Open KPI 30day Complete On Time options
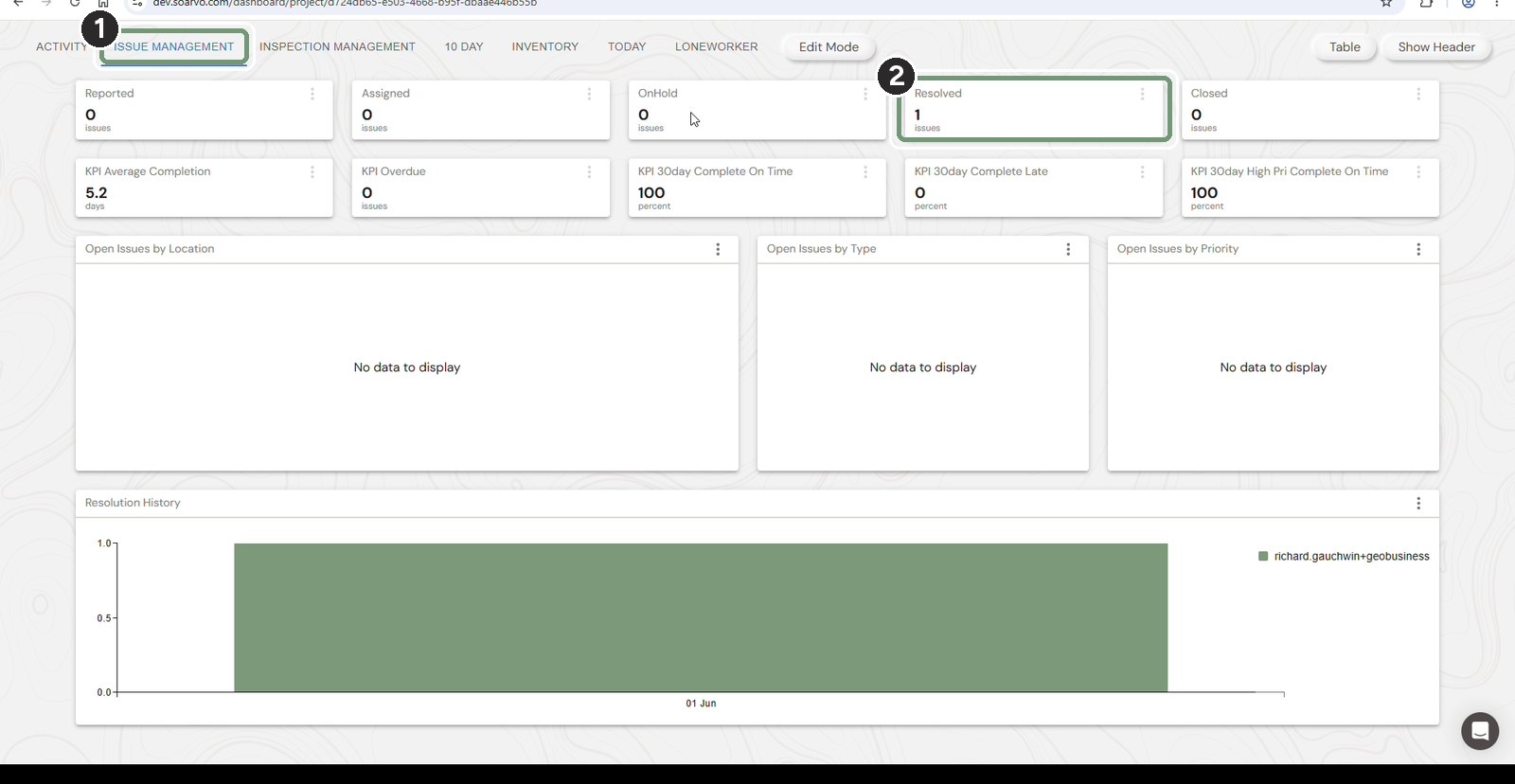 point(865,171)
